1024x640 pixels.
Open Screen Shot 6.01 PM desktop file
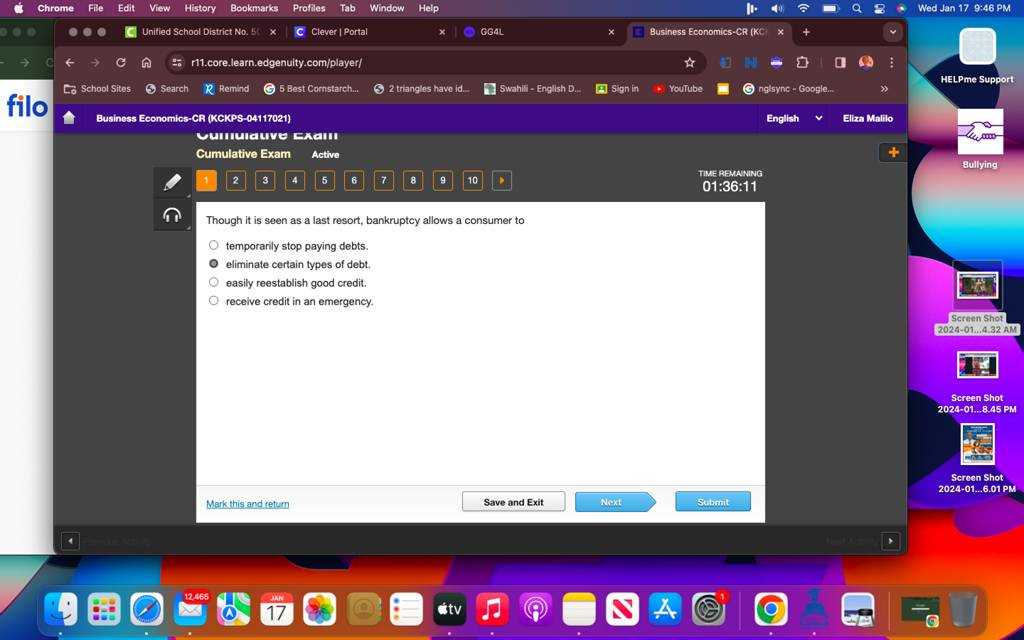tap(977, 458)
